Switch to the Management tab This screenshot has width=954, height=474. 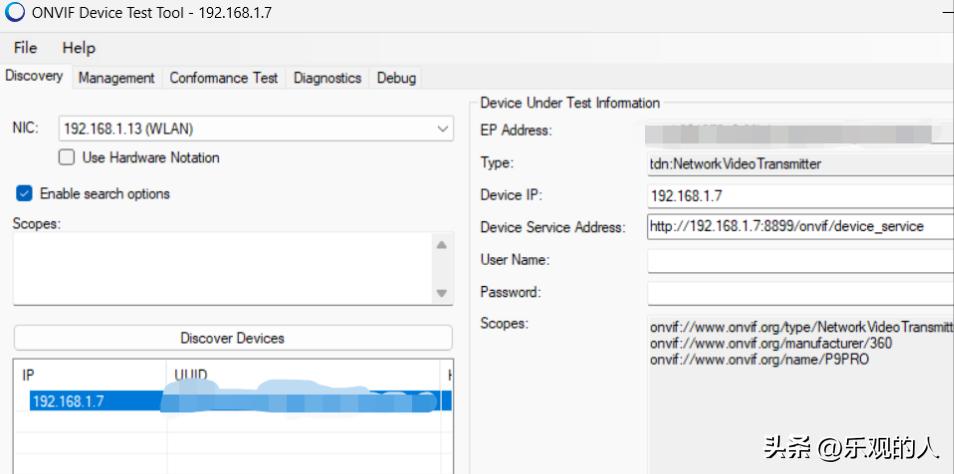tap(116, 78)
